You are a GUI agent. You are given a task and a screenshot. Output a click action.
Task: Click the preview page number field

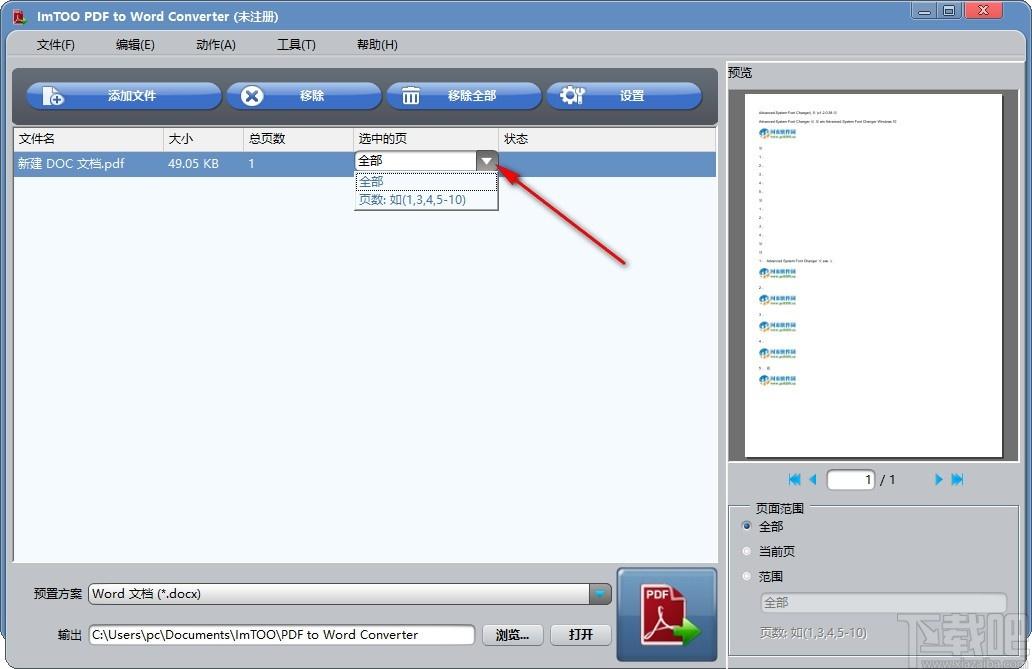tap(851, 479)
